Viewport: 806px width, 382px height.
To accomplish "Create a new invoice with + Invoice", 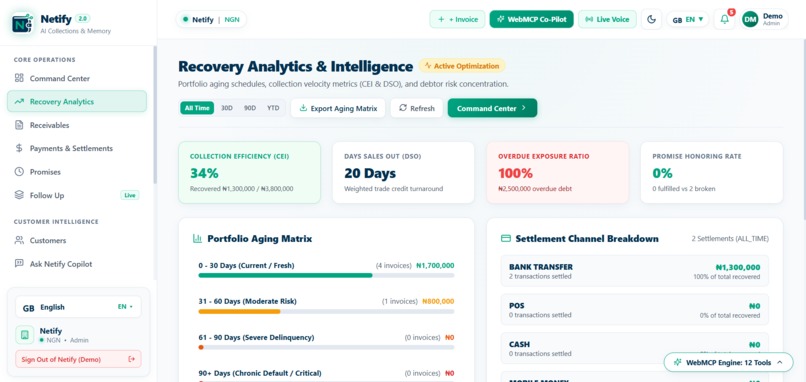I will [457, 20].
